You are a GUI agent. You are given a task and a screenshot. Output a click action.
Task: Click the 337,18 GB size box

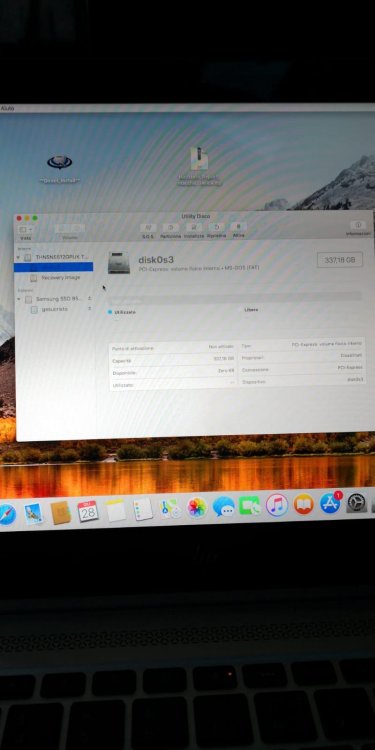(x=340, y=260)
